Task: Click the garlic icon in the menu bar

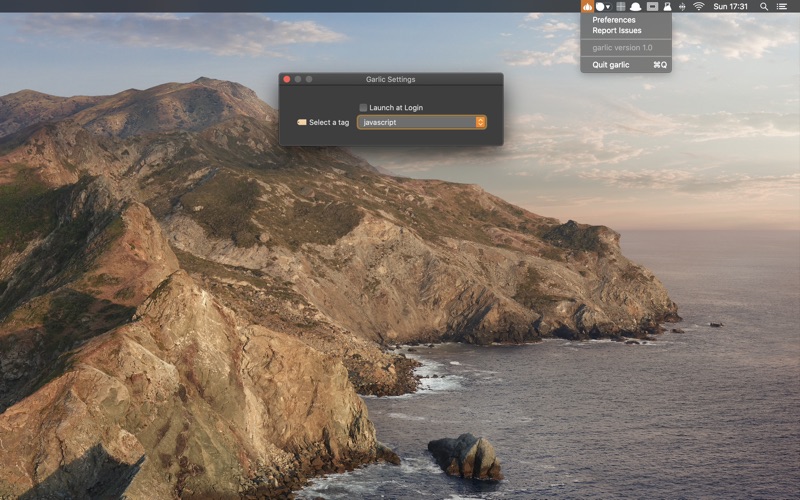Action: tap(587, 6)
